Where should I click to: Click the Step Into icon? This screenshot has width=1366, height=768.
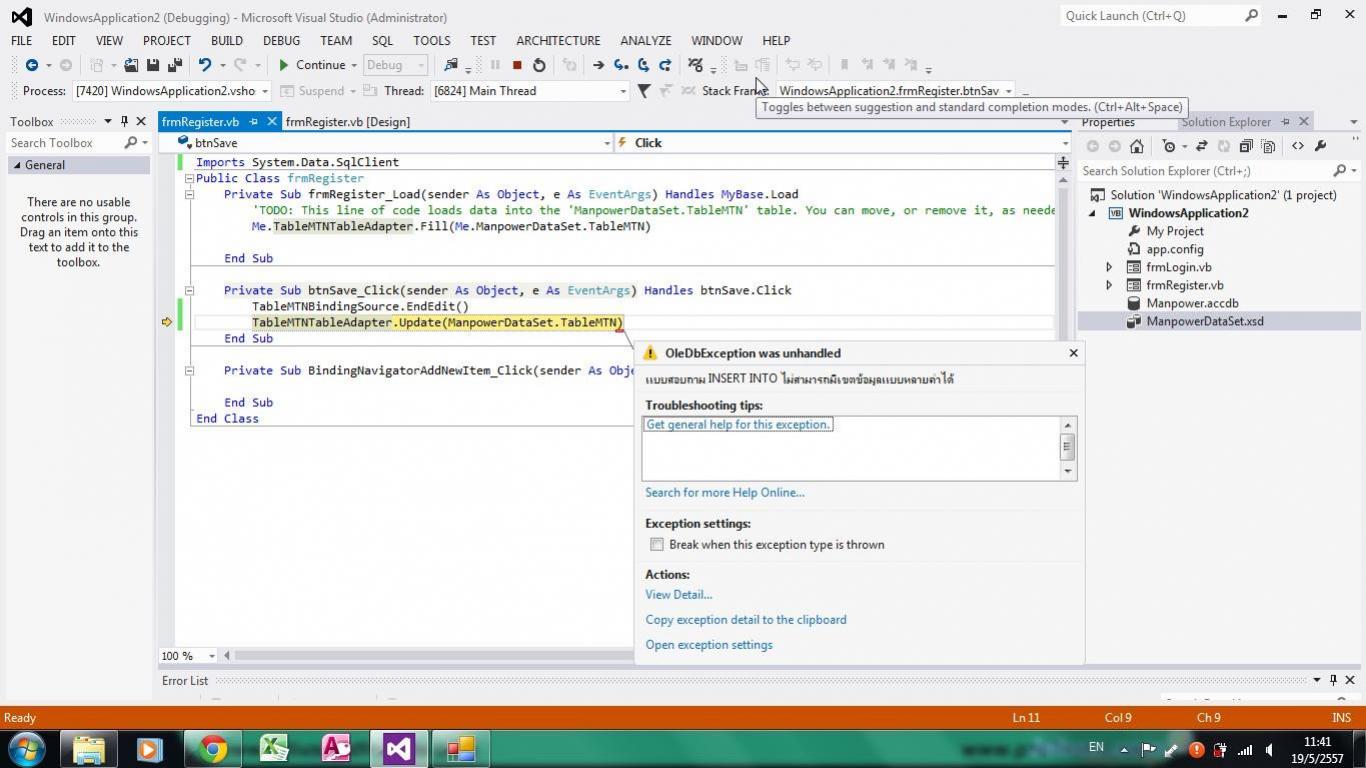(x=621, y=65)
